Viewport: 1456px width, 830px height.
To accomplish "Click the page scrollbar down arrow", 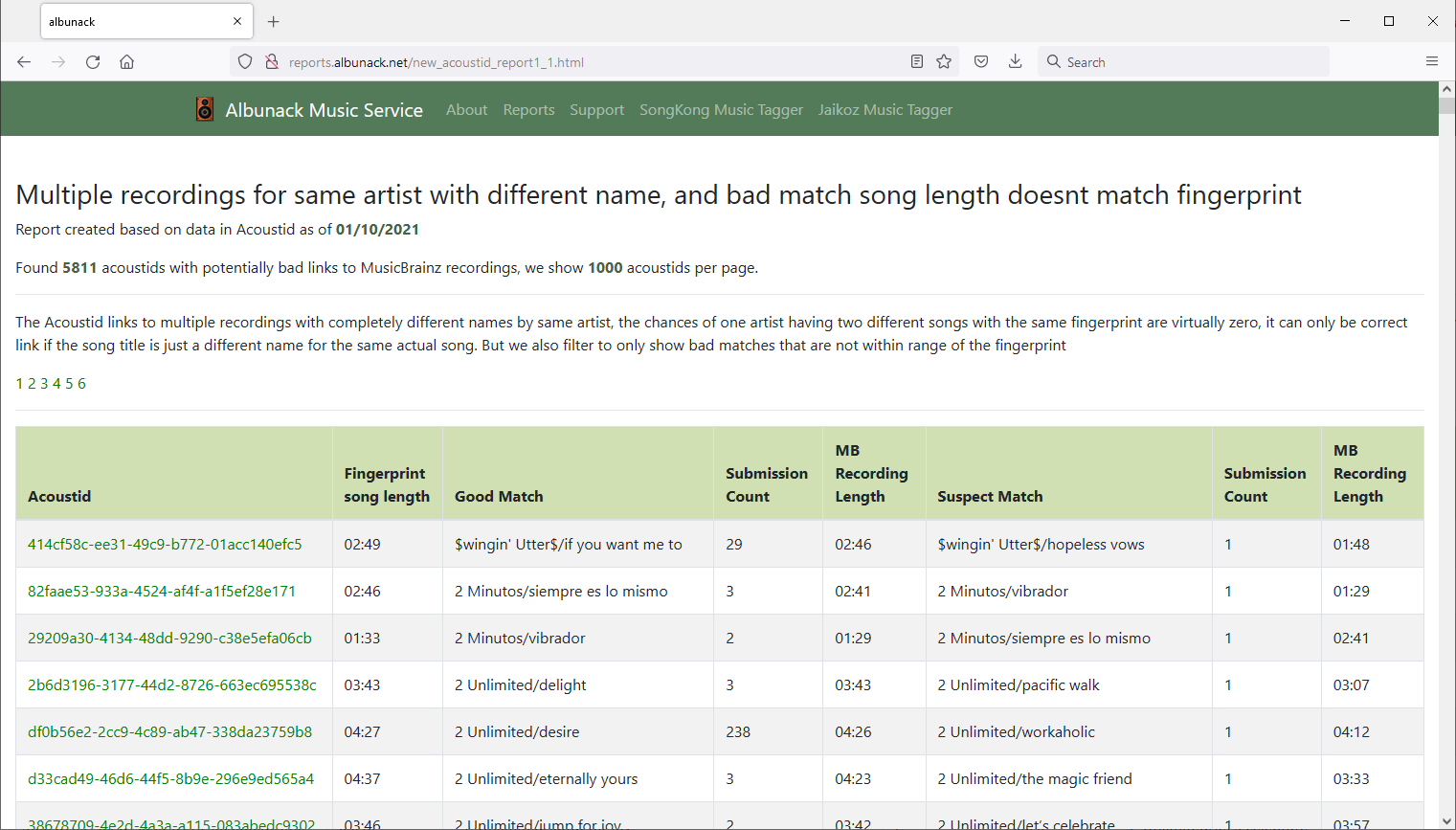I will click(1446, 821).
